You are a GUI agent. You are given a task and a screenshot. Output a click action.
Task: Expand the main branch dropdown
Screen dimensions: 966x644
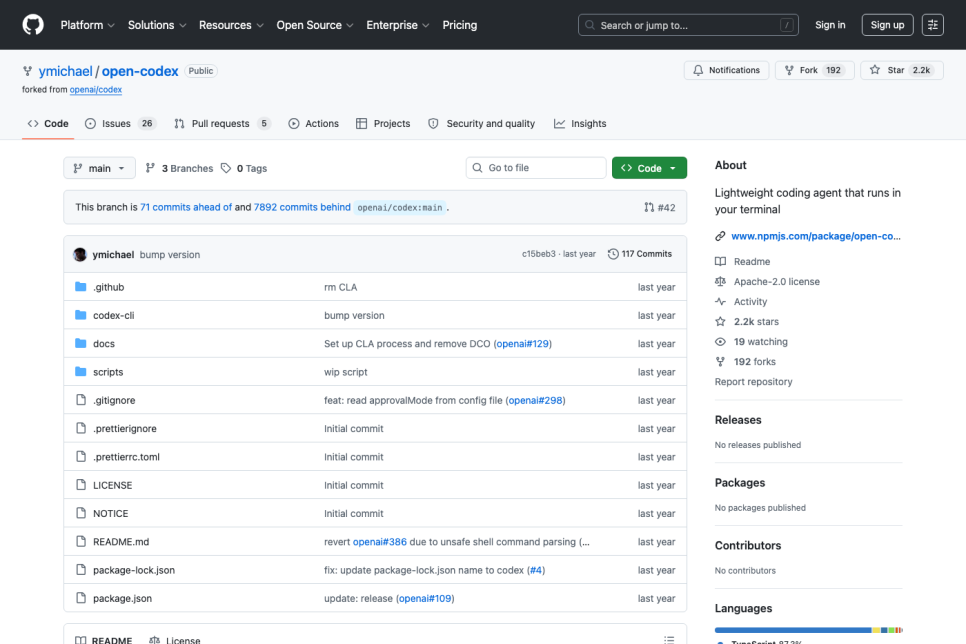pyautogui.click(x=99, y=168)
